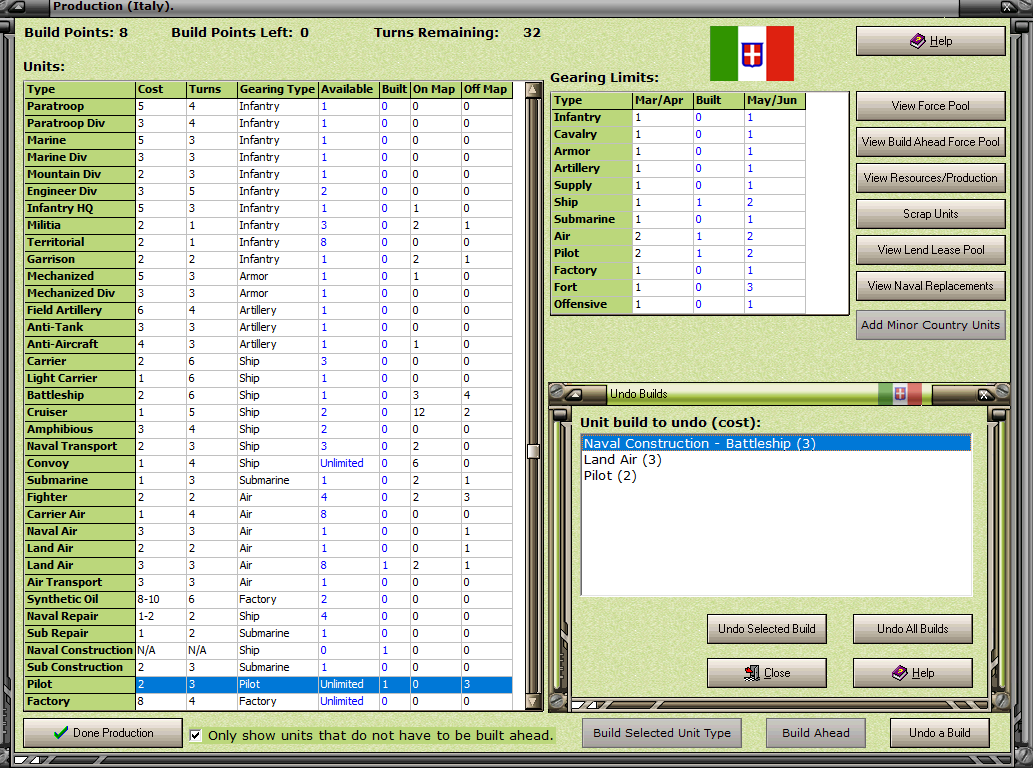Select the Sub Construction unit row
Image resolution: width=1033 pixels, height=768 pixels.
269,667
